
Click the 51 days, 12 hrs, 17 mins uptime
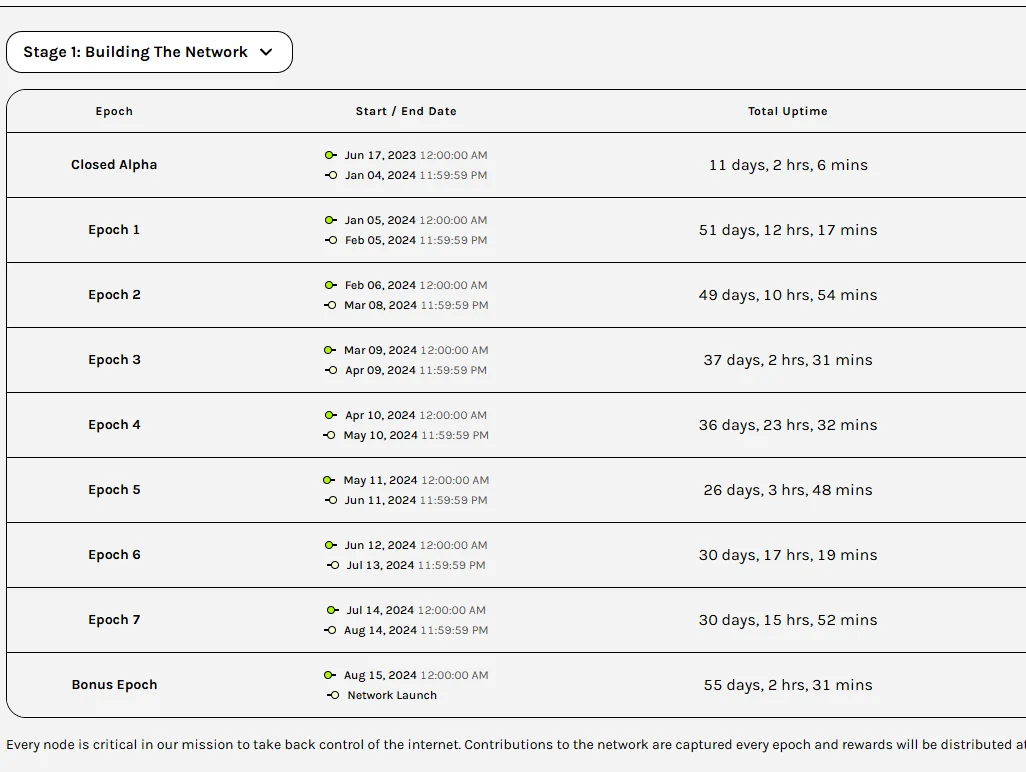click(788, 230)
